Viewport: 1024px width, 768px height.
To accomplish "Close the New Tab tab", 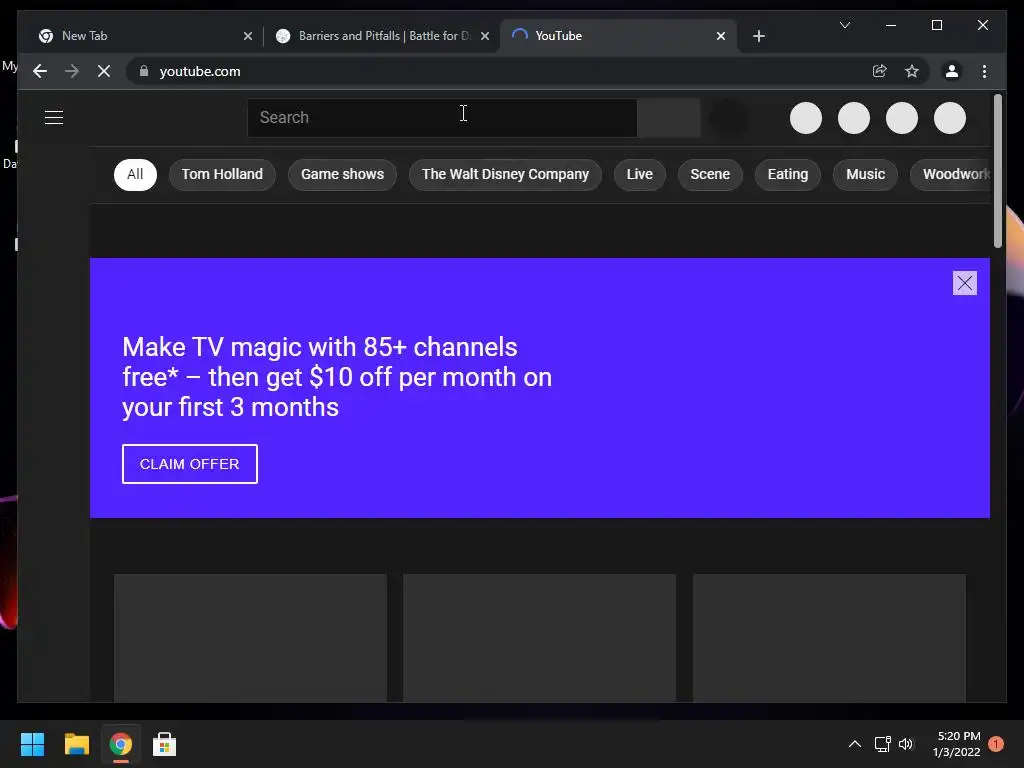I will (248, 36).
